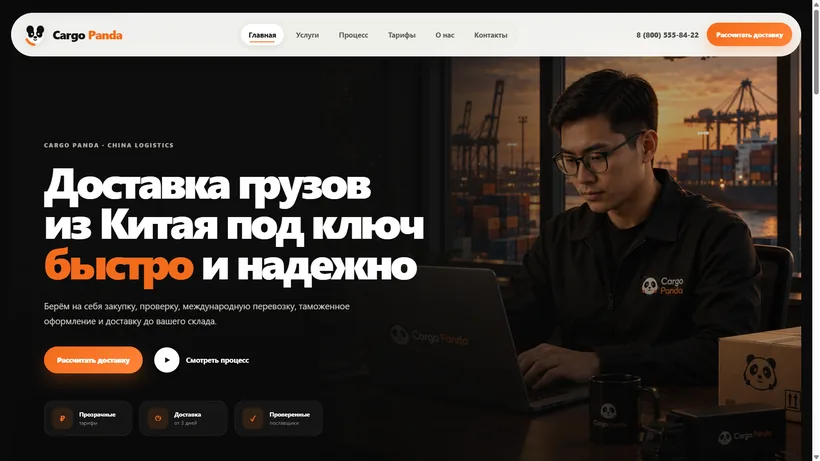Click the ruble icon in Прозрачные тарифы card

tap(62, 418)
